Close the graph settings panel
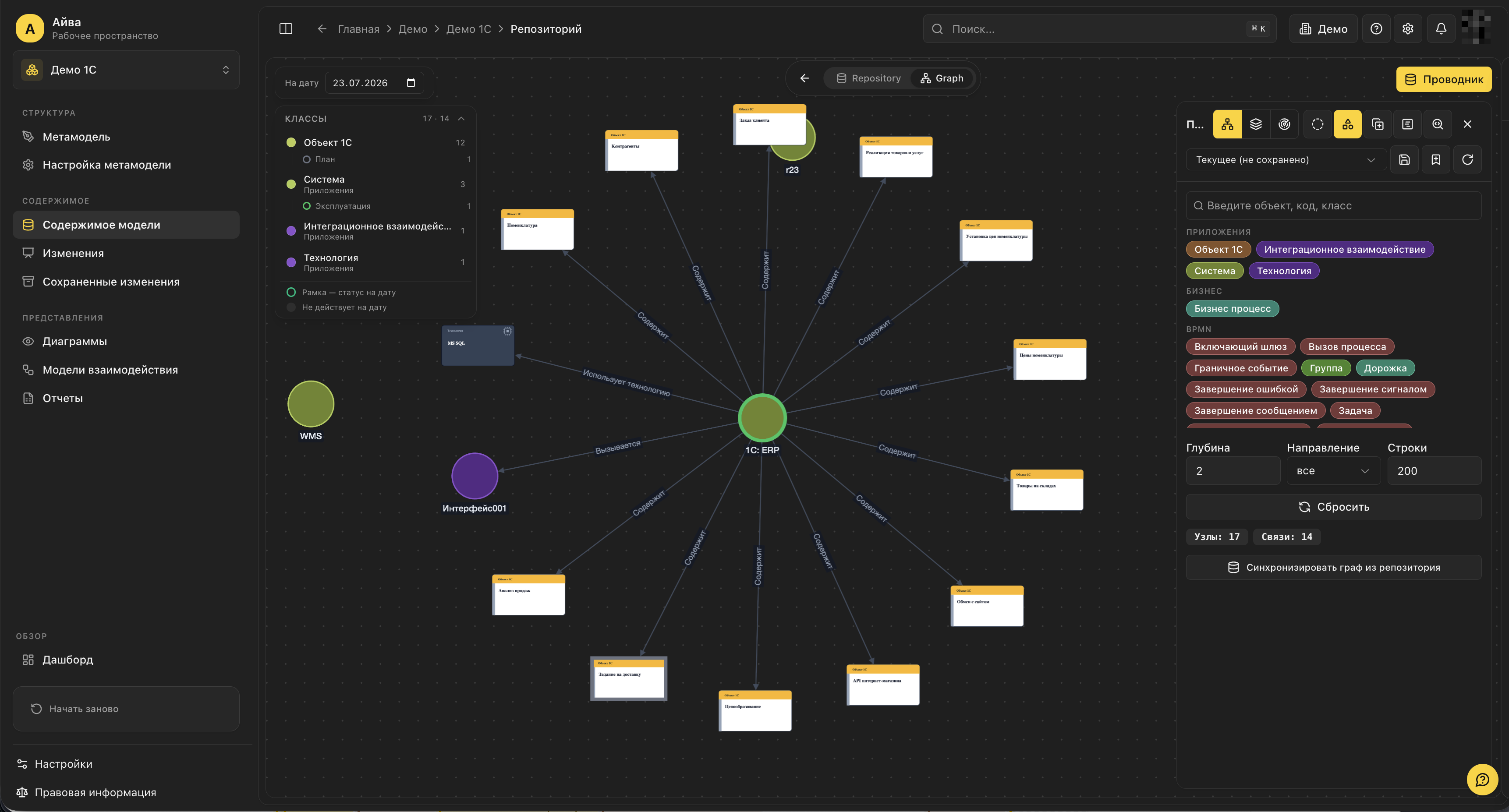This screenshot has width=1509, height=812. [x=1467, y=124]
